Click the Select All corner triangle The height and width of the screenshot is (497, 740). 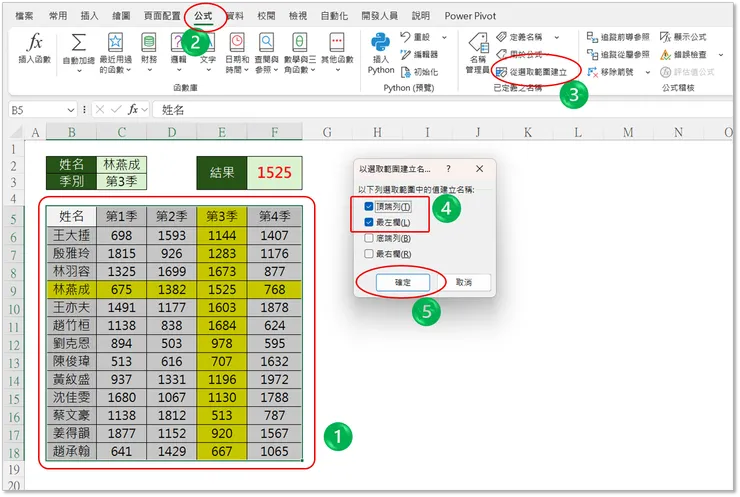click(x=15, y=132)
